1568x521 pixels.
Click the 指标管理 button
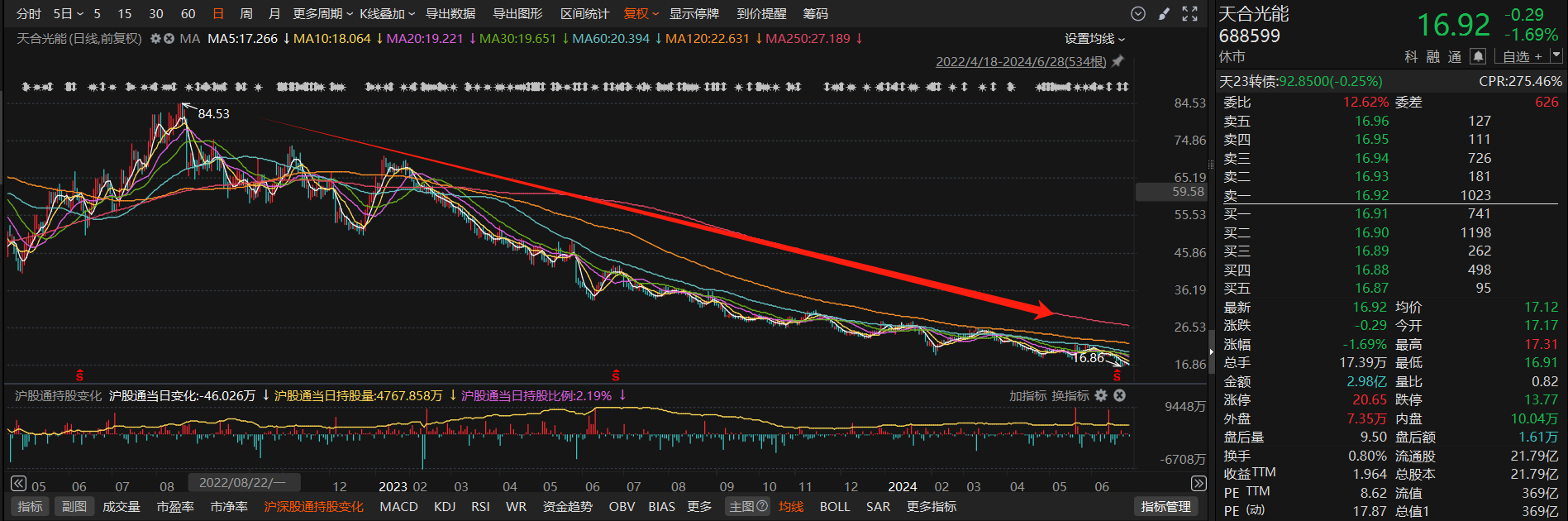(1165, 506)
